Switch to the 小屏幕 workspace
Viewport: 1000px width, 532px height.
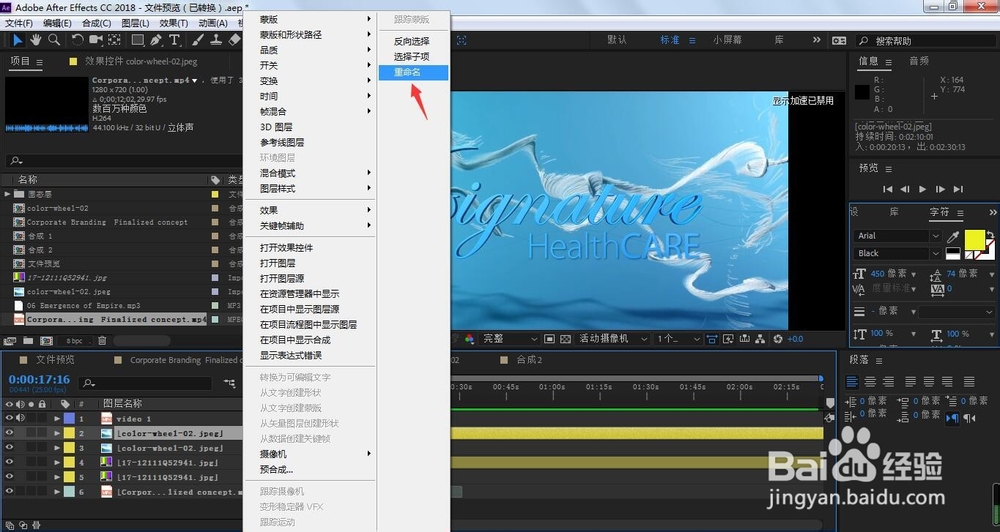(727, 40)
